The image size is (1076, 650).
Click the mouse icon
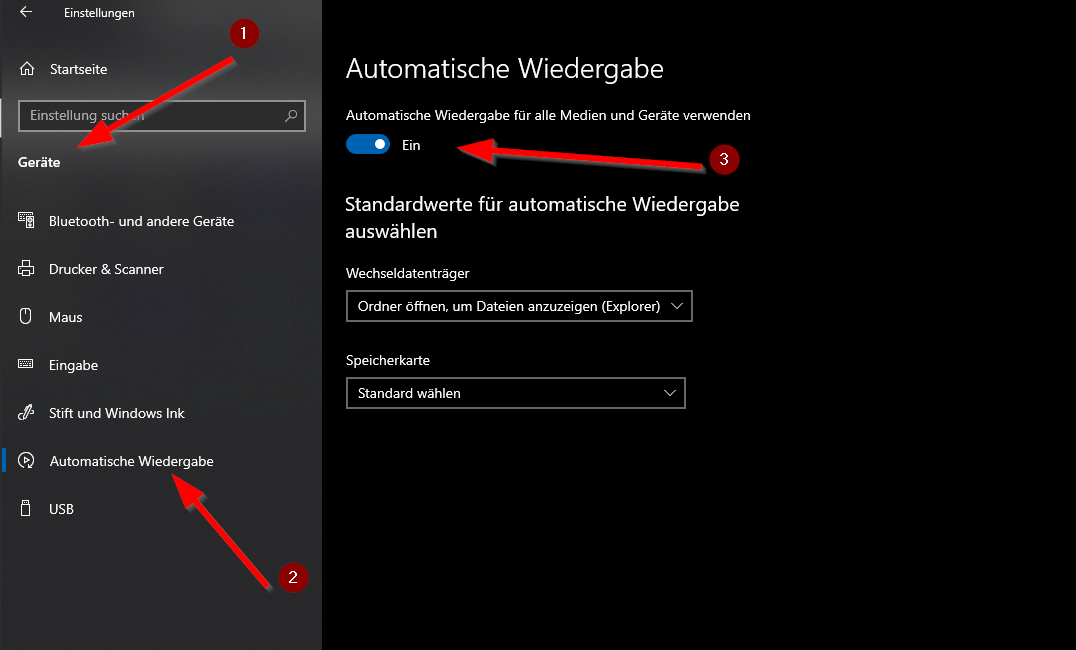click(27, 317)
